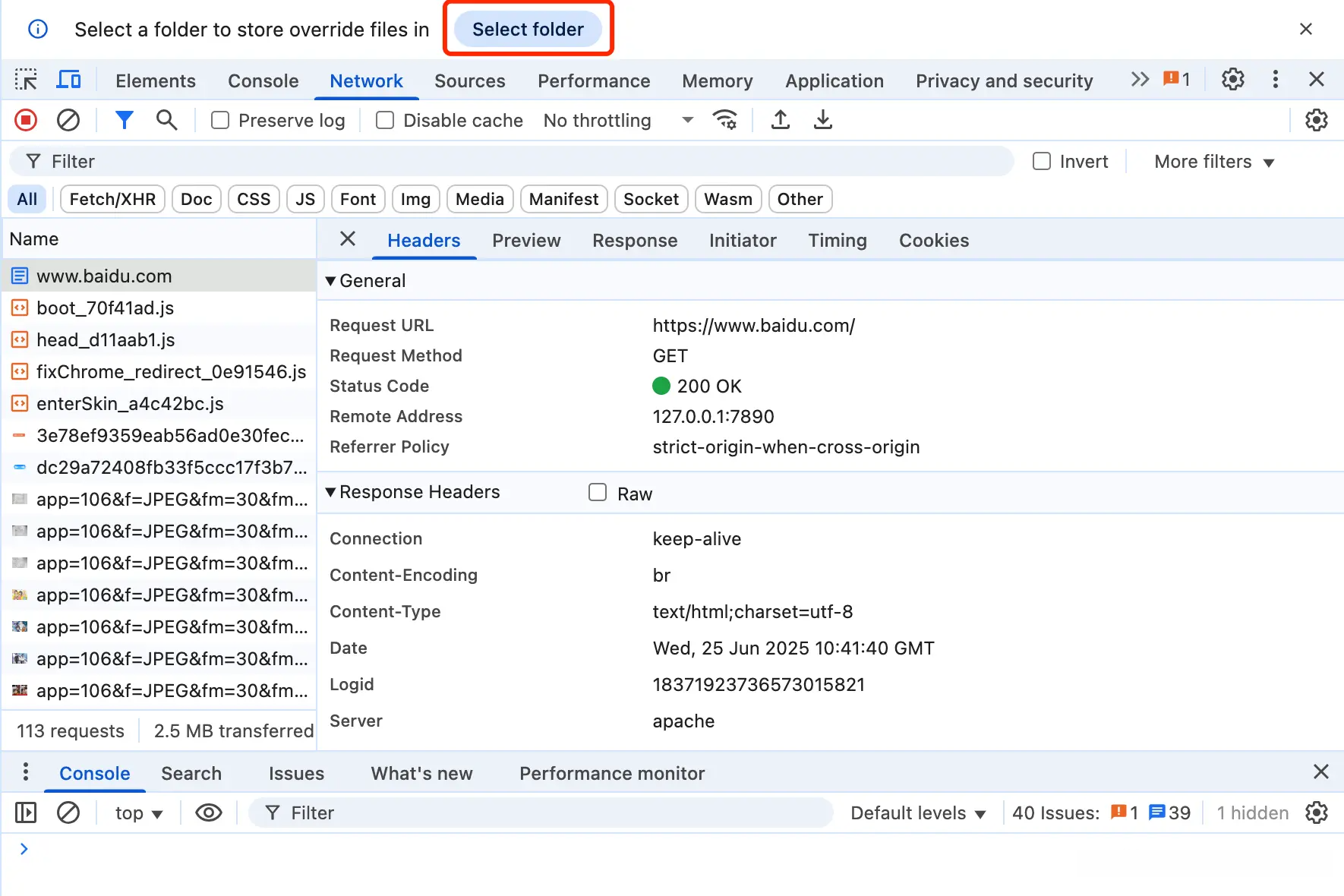Filter requests by Fetch/XHR type

click(x=112, y=200)
